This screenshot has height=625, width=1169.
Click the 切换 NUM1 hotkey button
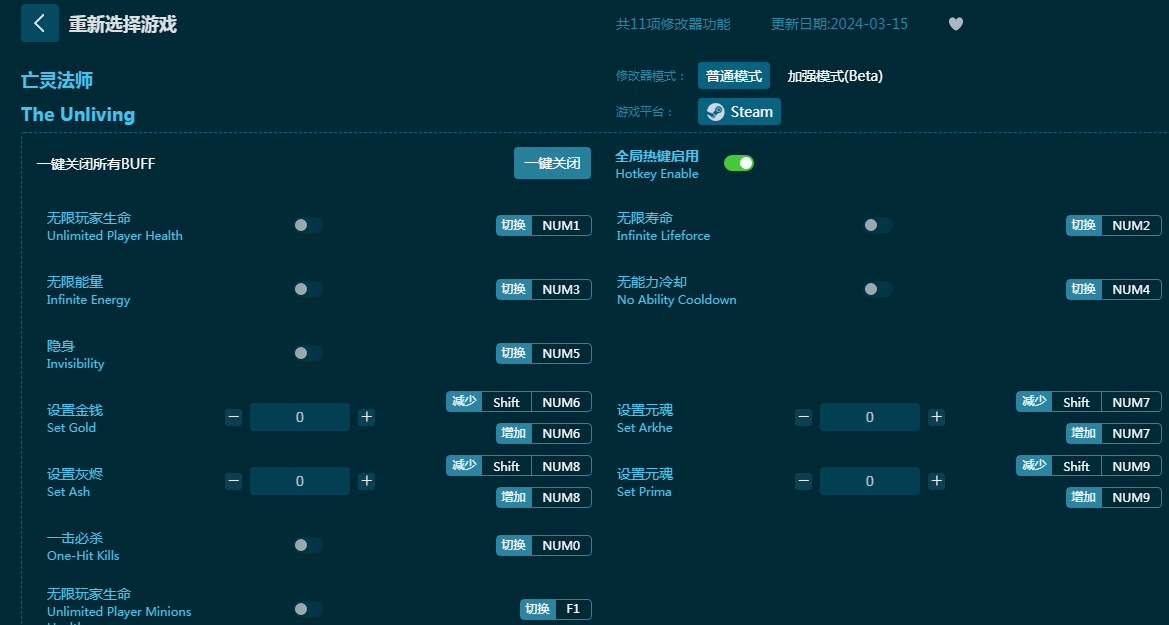point(543,225)
